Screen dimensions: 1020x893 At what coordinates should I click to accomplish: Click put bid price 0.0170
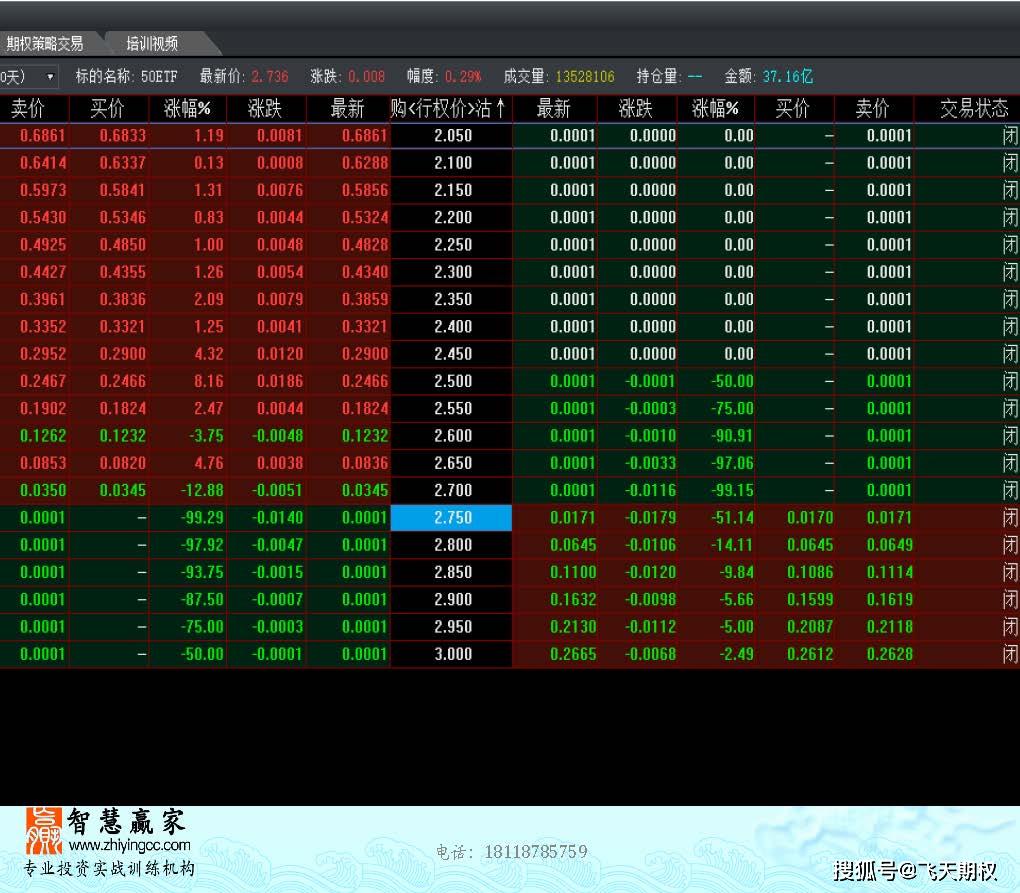(x=810, y=518)
